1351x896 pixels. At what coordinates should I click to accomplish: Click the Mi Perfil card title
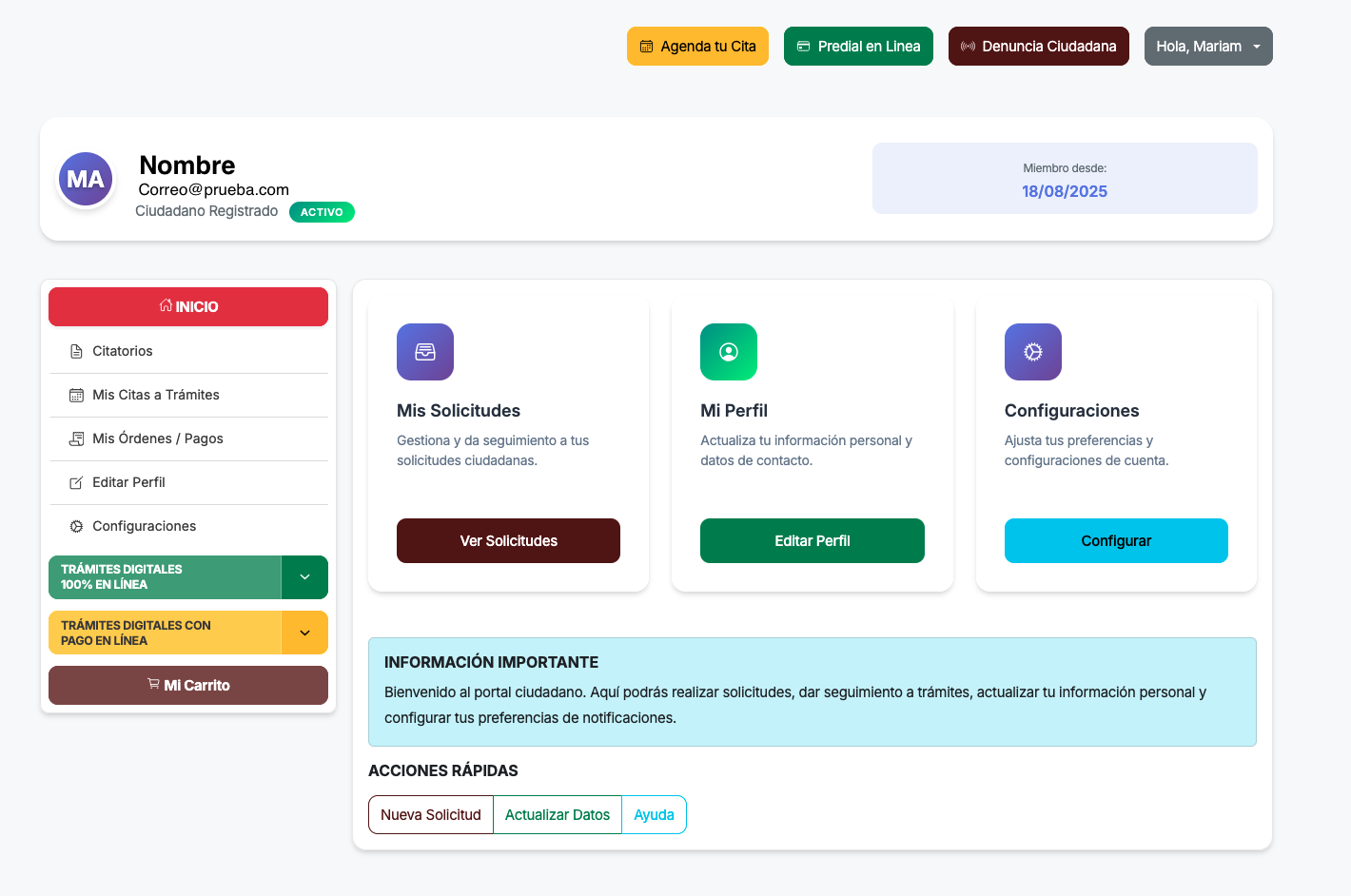pos(734,411)
